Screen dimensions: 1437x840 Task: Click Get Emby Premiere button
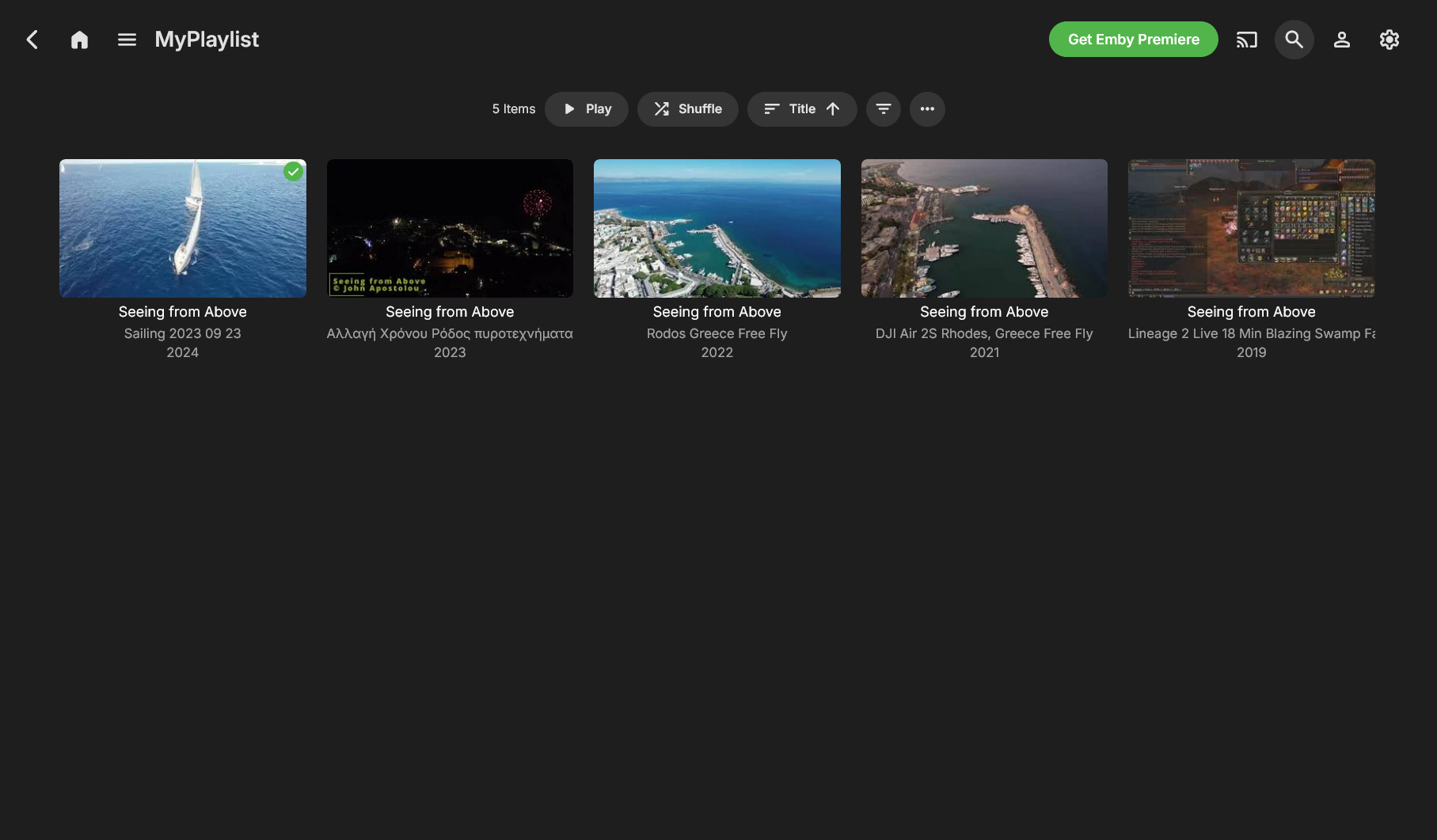coord(1133,40)
